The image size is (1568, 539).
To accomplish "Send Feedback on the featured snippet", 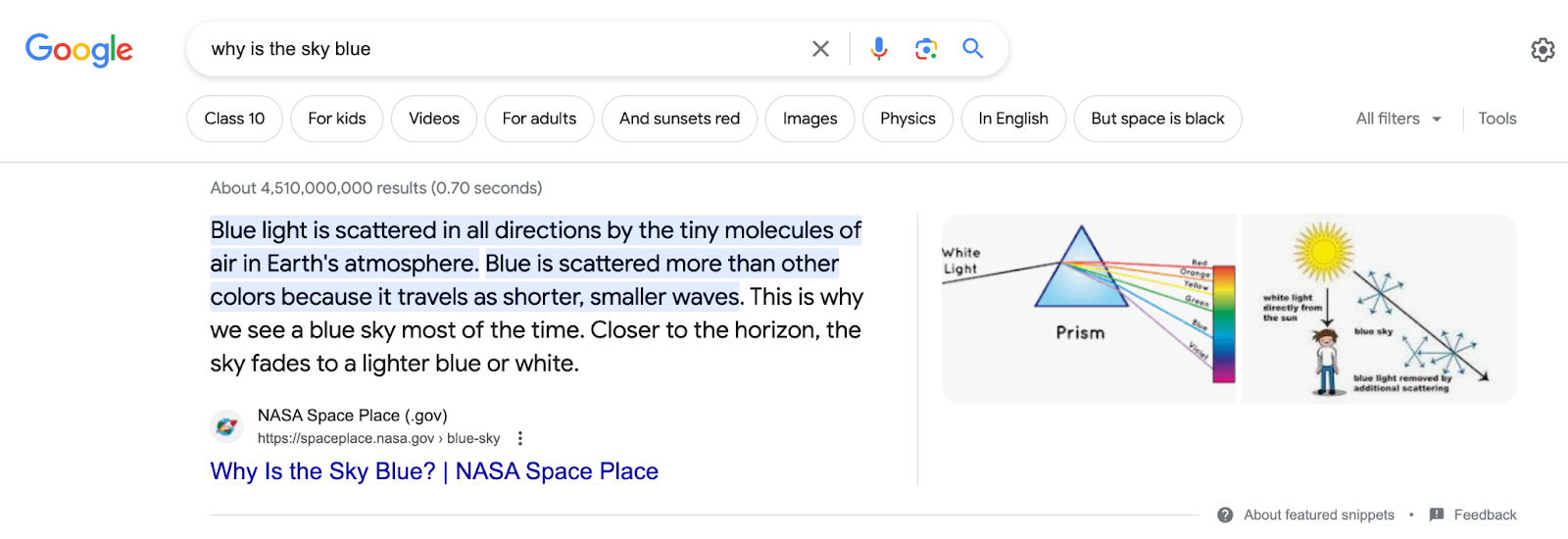I will [1473, 514].
